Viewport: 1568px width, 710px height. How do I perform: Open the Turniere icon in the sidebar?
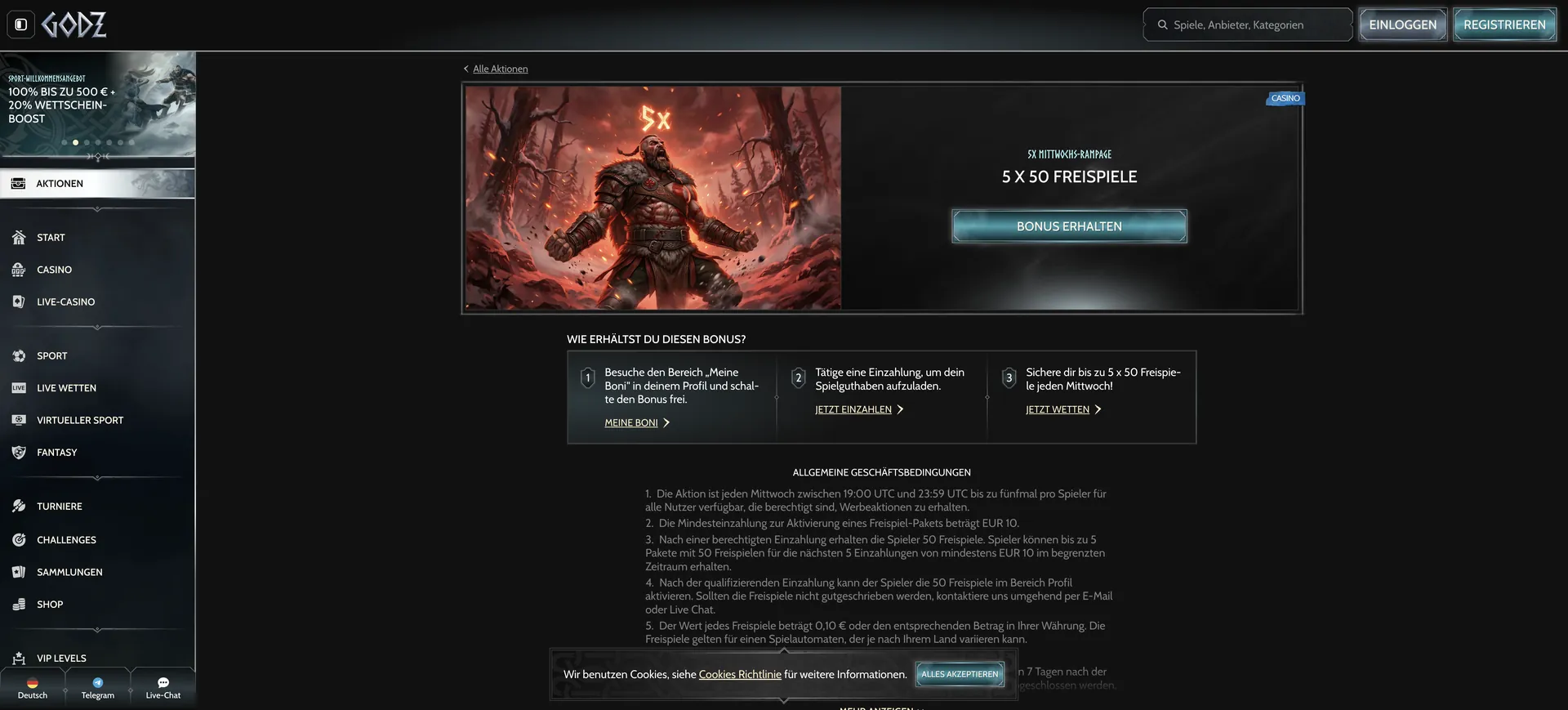click(x=19, y=507)
